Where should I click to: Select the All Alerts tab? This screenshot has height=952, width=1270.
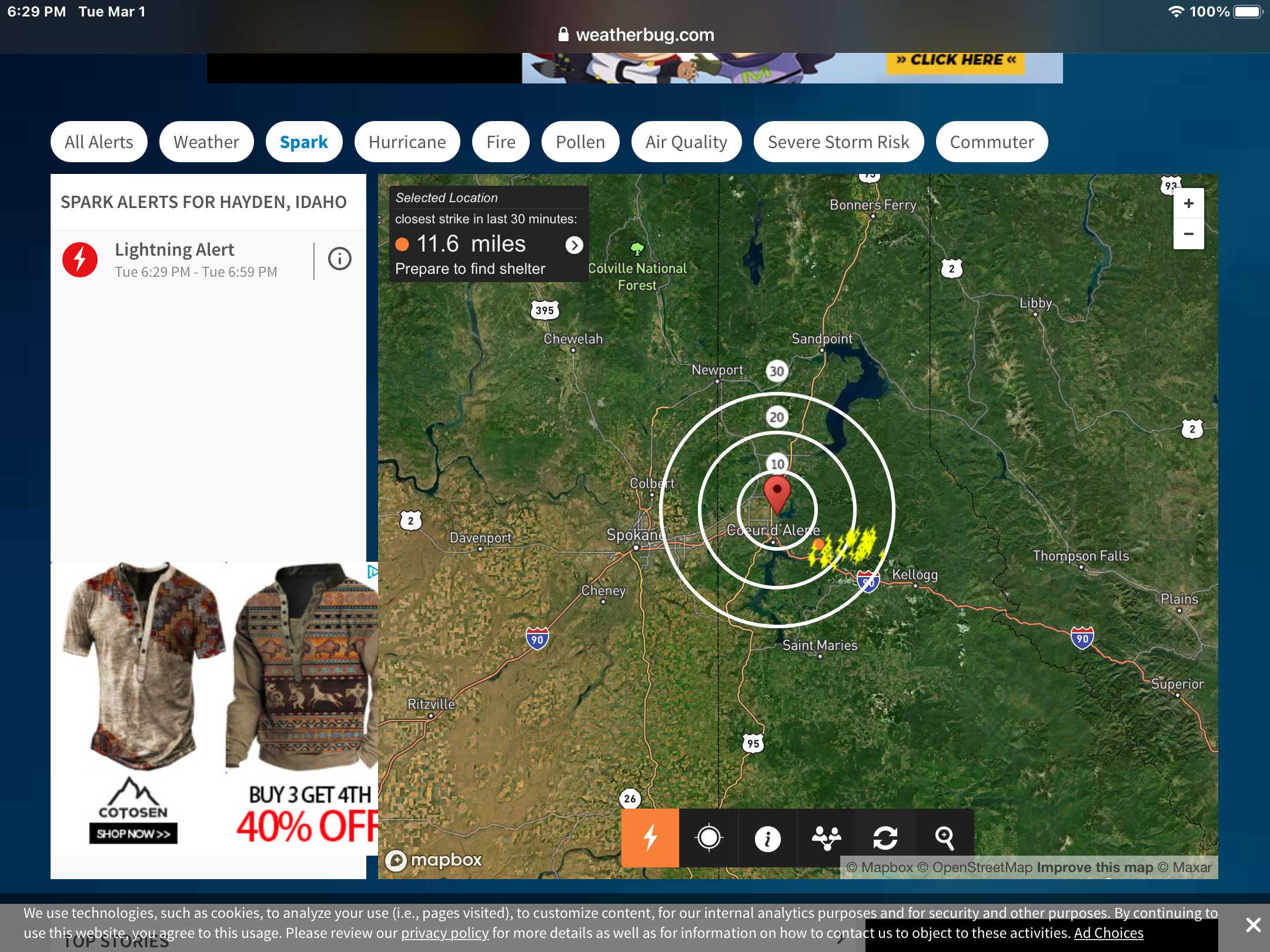pyautogui.click(x=99, y=142)
